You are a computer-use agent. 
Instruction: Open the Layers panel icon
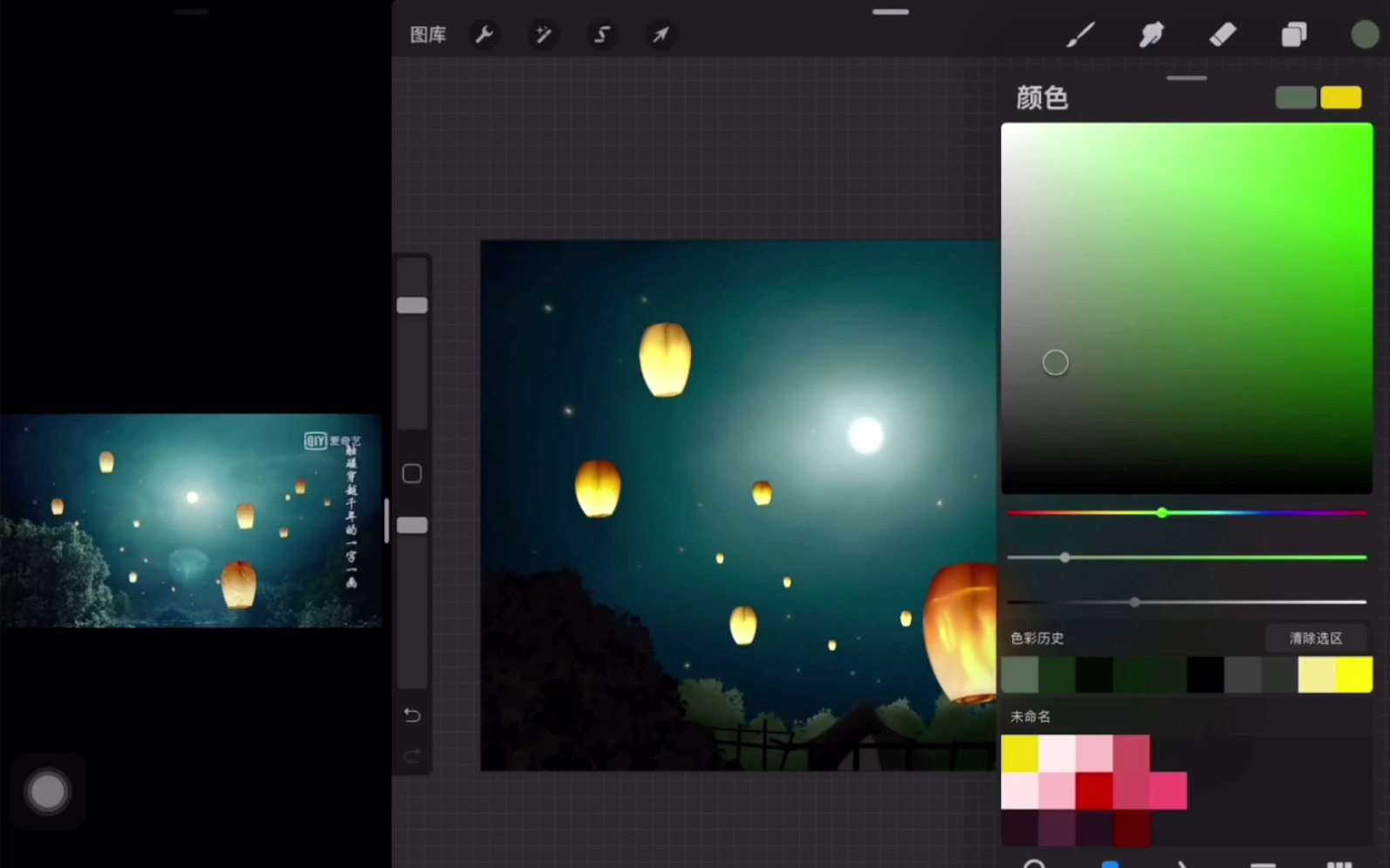click(x=1294, y=35)
